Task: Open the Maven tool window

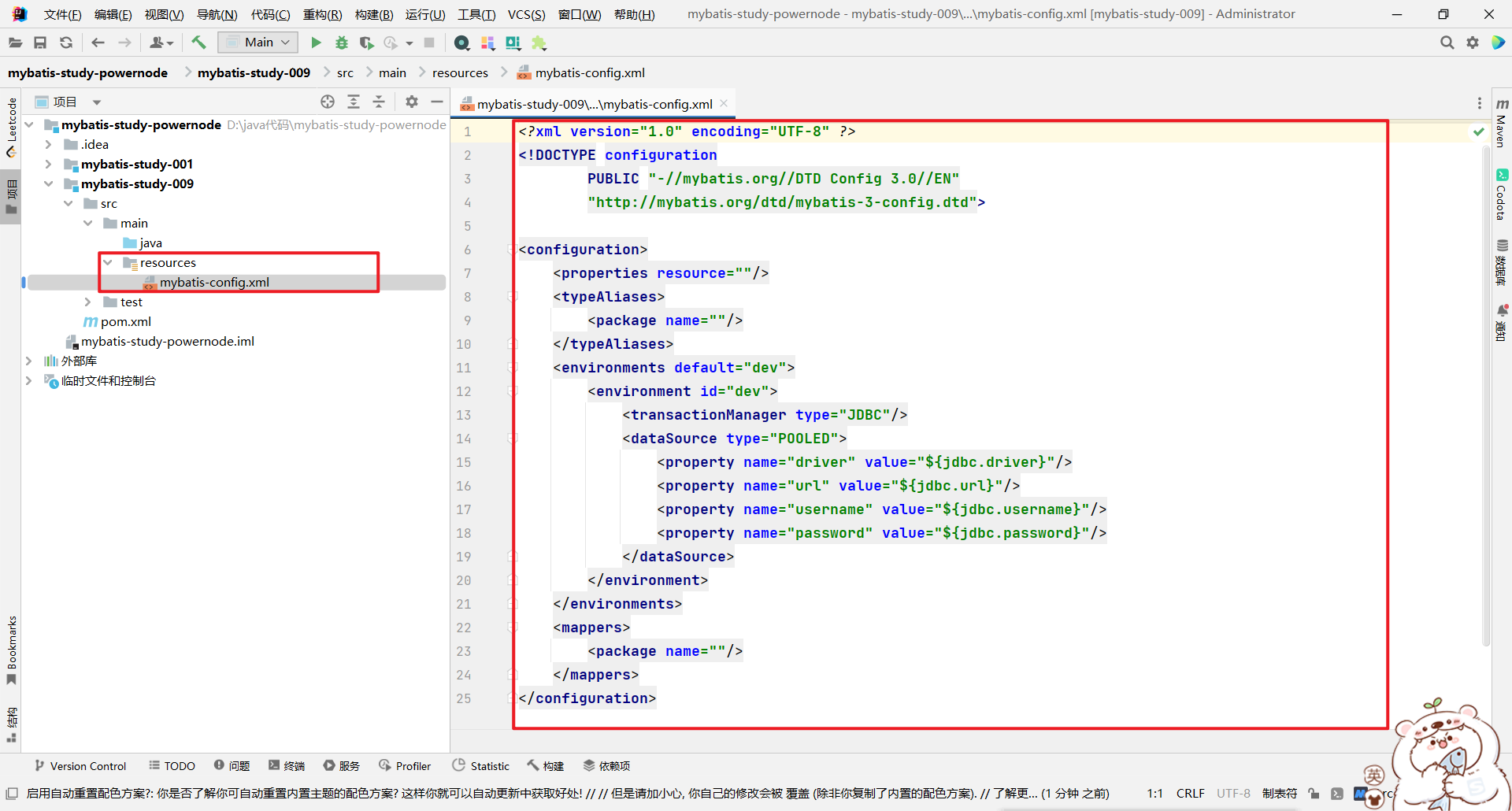Action: click(1502, 123)
